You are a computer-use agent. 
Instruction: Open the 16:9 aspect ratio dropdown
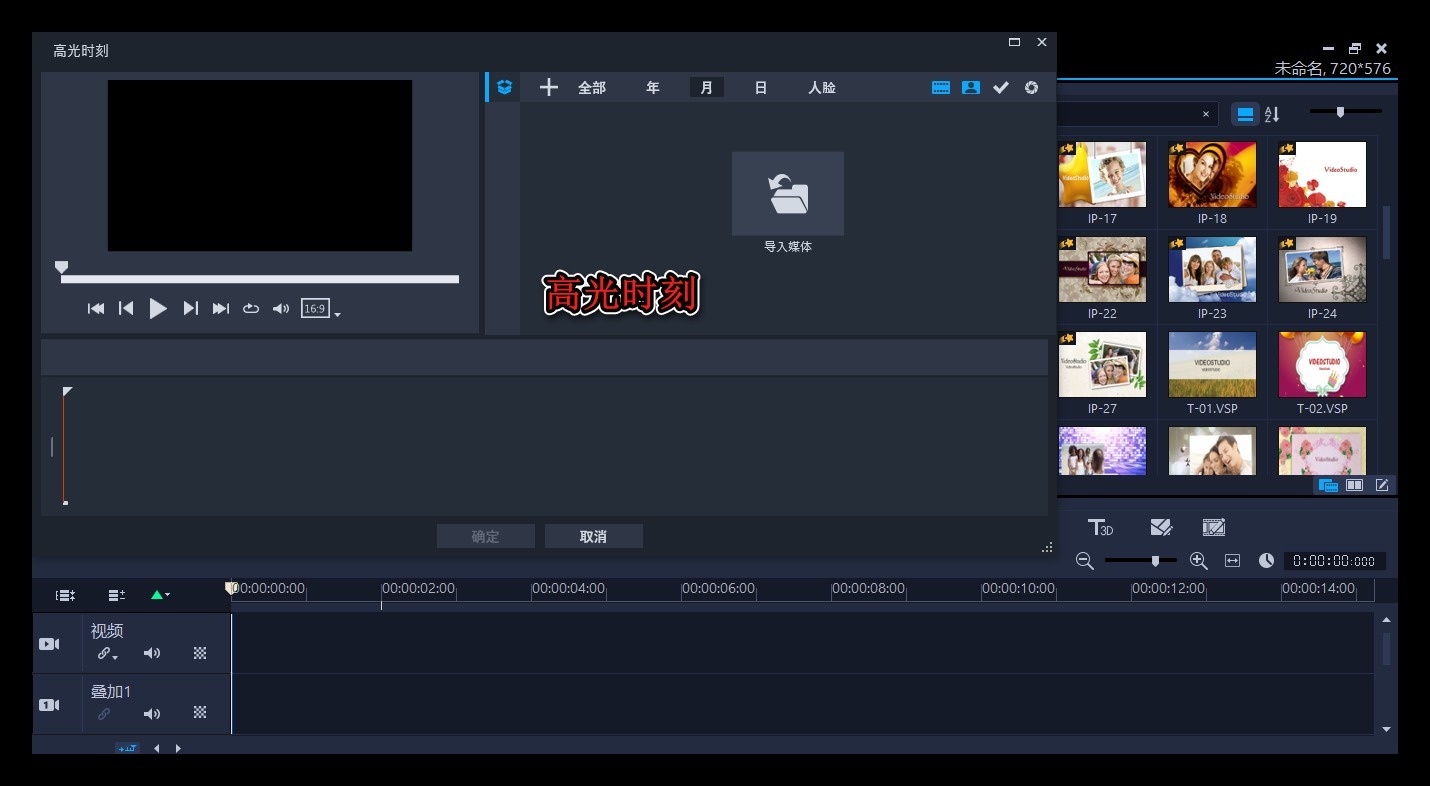point(321,309)
